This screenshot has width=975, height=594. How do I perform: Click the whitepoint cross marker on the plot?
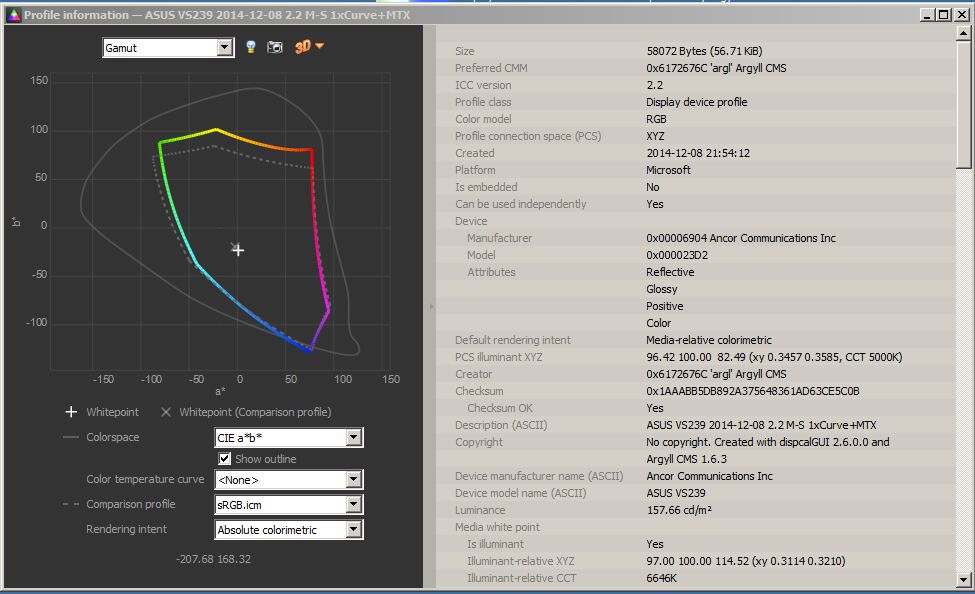(x=238, y=250)
